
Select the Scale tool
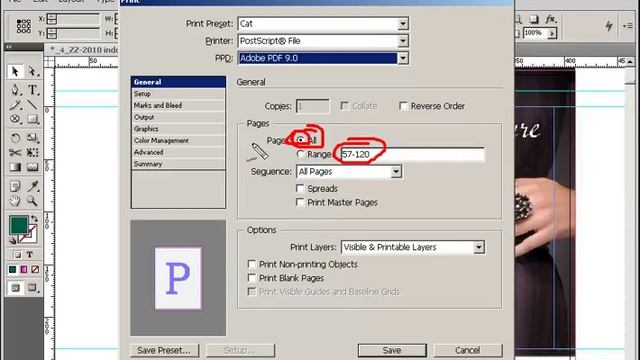(x=32, y=138)
